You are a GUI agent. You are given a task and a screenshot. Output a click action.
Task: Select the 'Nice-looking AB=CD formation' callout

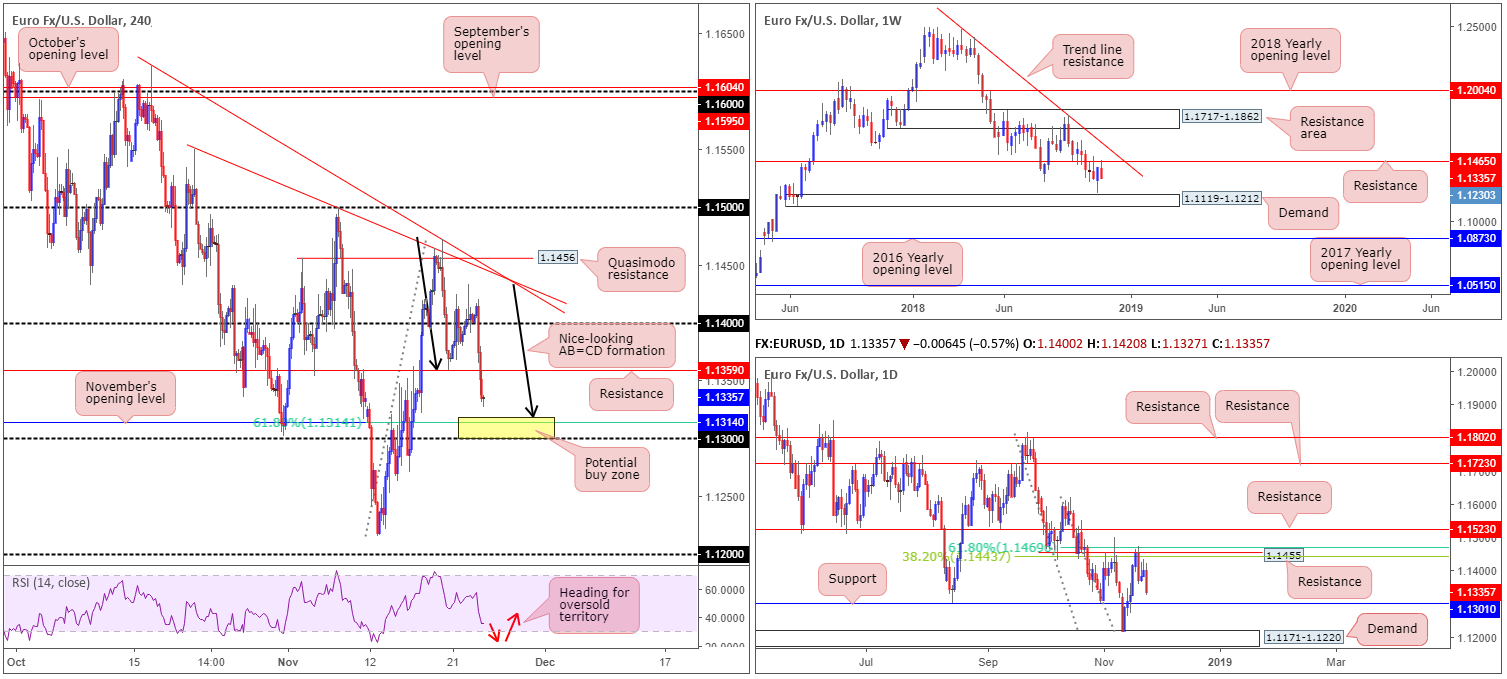(610, 344)
